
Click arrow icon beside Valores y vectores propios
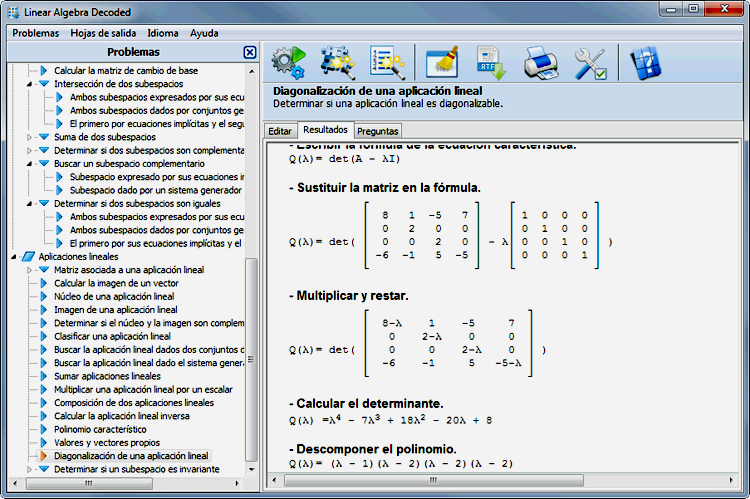[x=44, y=443]
